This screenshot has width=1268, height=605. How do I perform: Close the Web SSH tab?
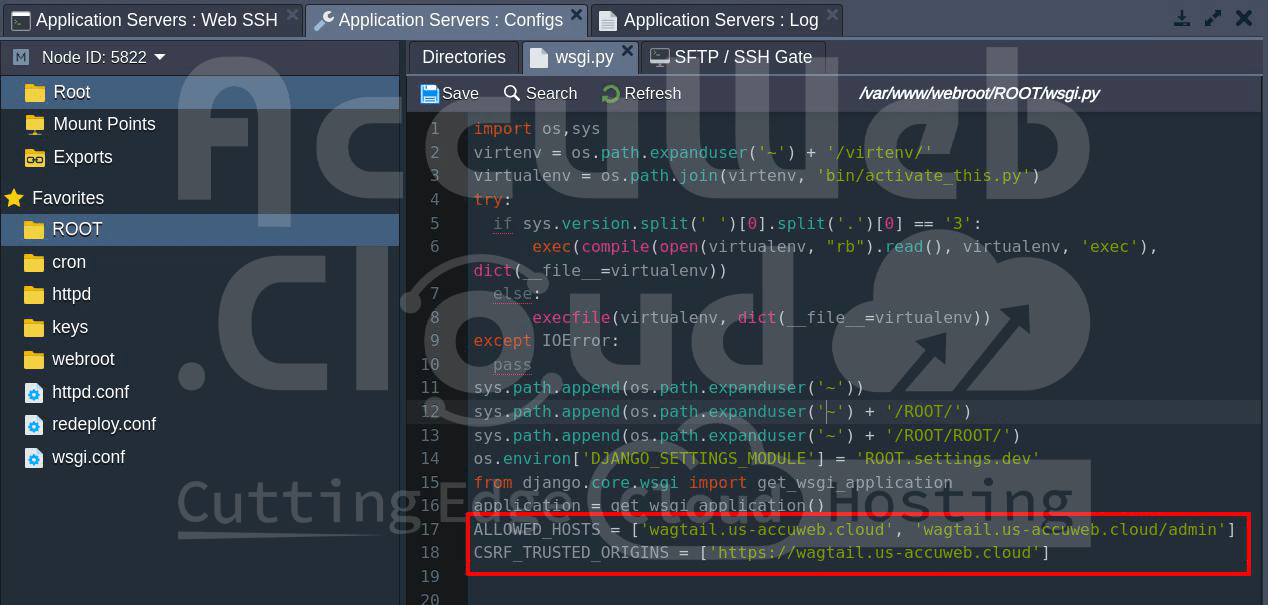pyautogui.click(x=291, y=14)
